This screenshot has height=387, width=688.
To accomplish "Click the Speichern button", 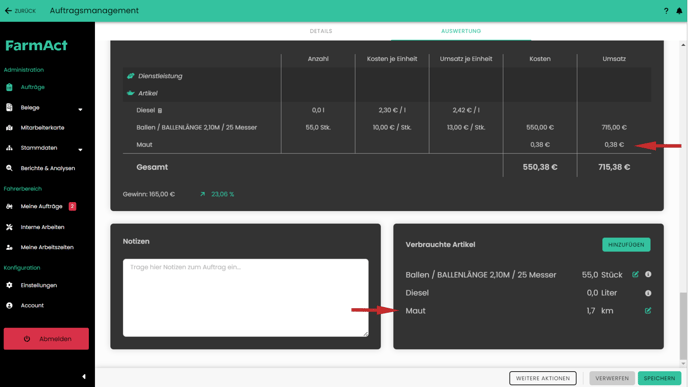I will tap(659, 378).
